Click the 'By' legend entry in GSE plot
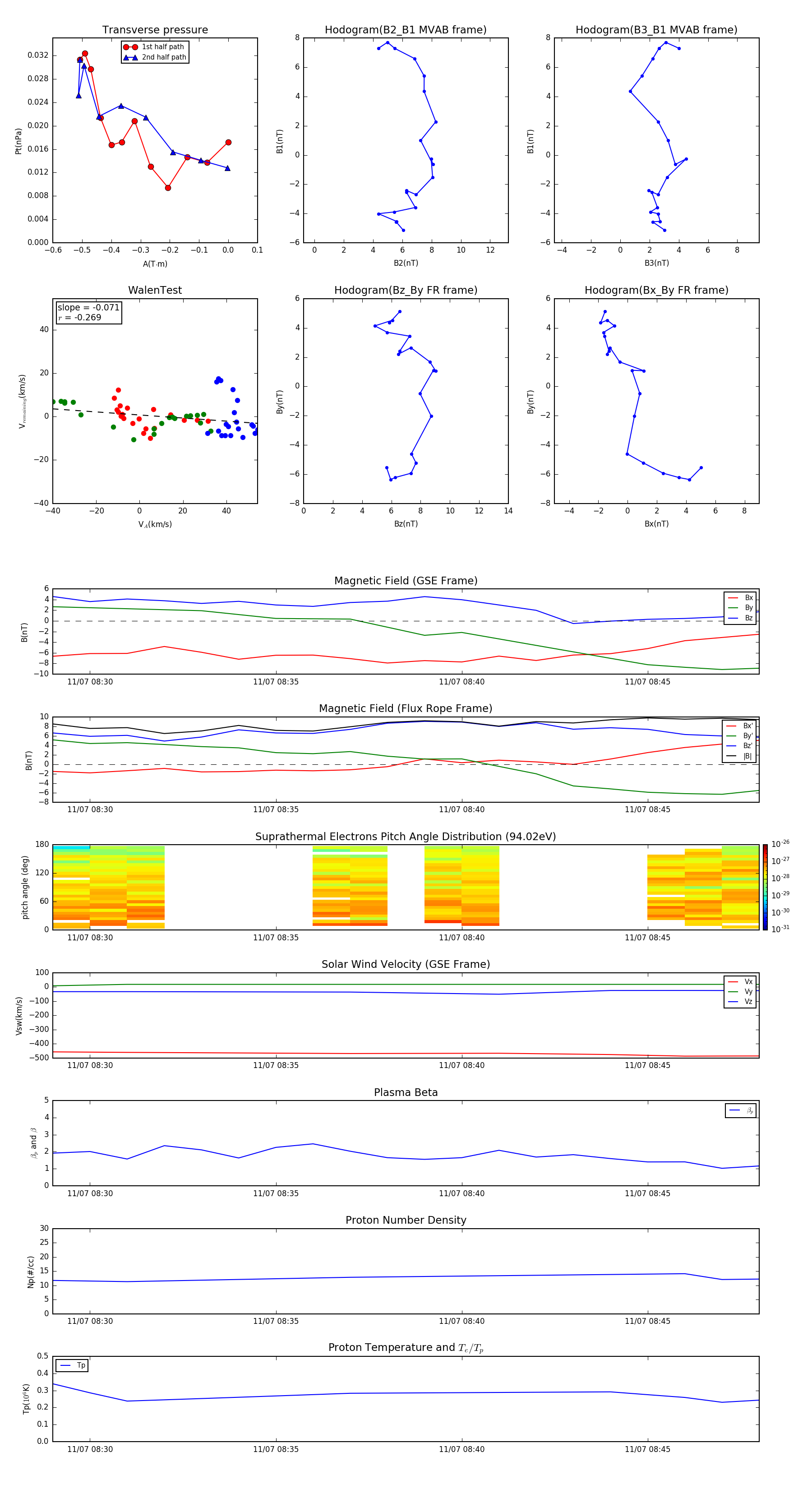 [x=740, y=607]
